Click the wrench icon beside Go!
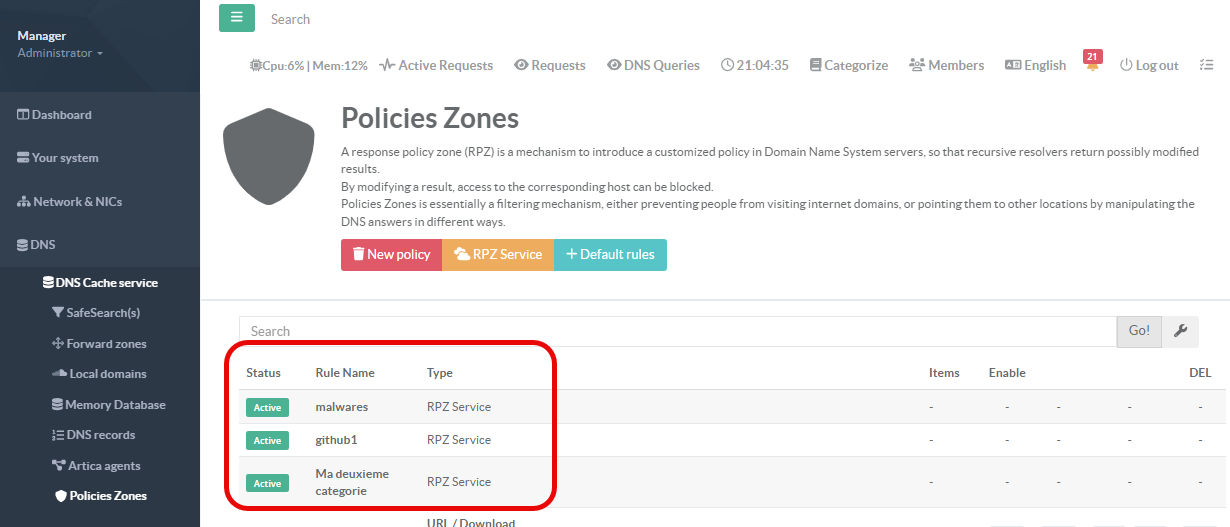The width and height of the screenshot is (1230, 527). click(1180, 331)
